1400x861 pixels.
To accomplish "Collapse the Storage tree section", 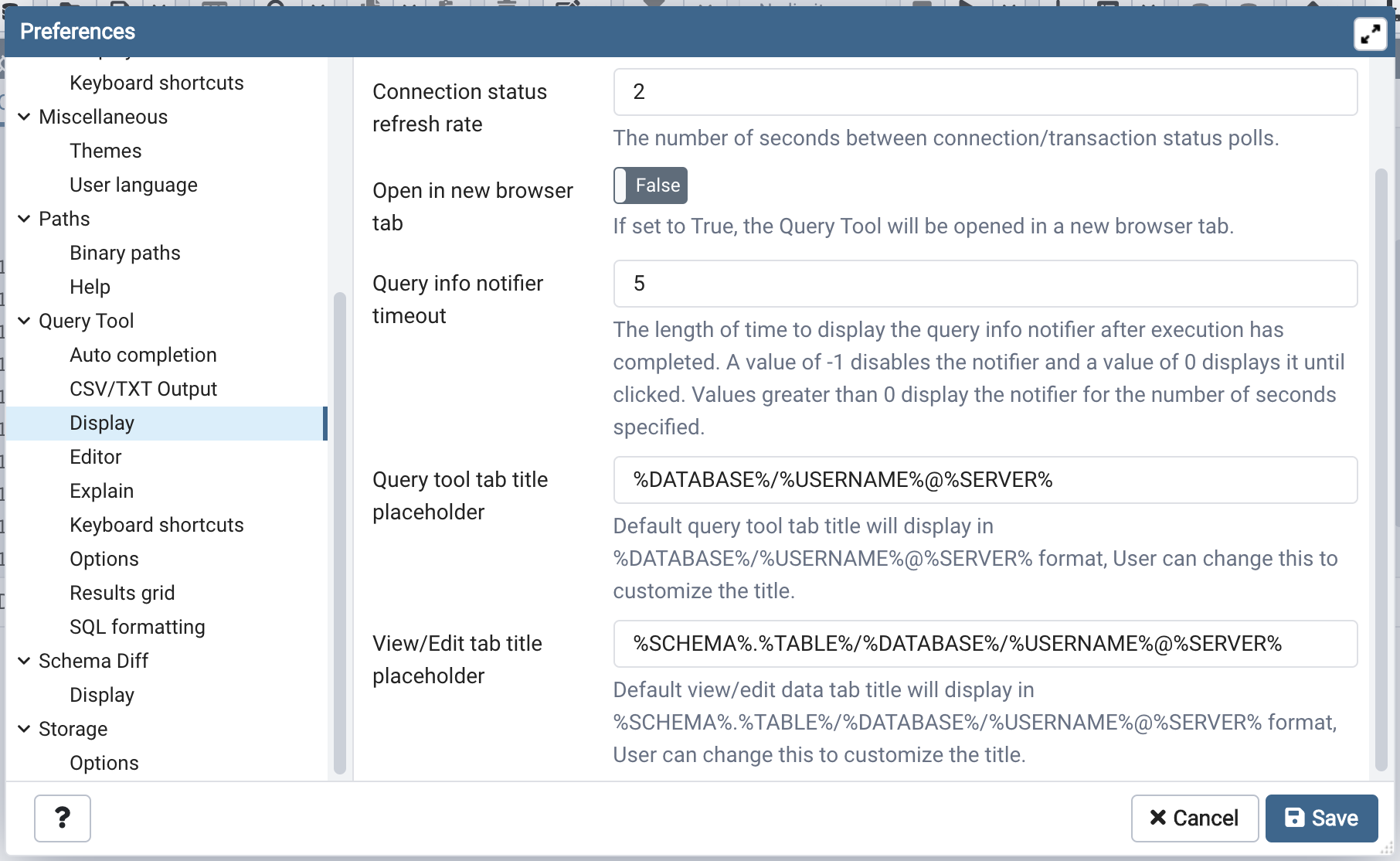I will [x=24, y=729].
